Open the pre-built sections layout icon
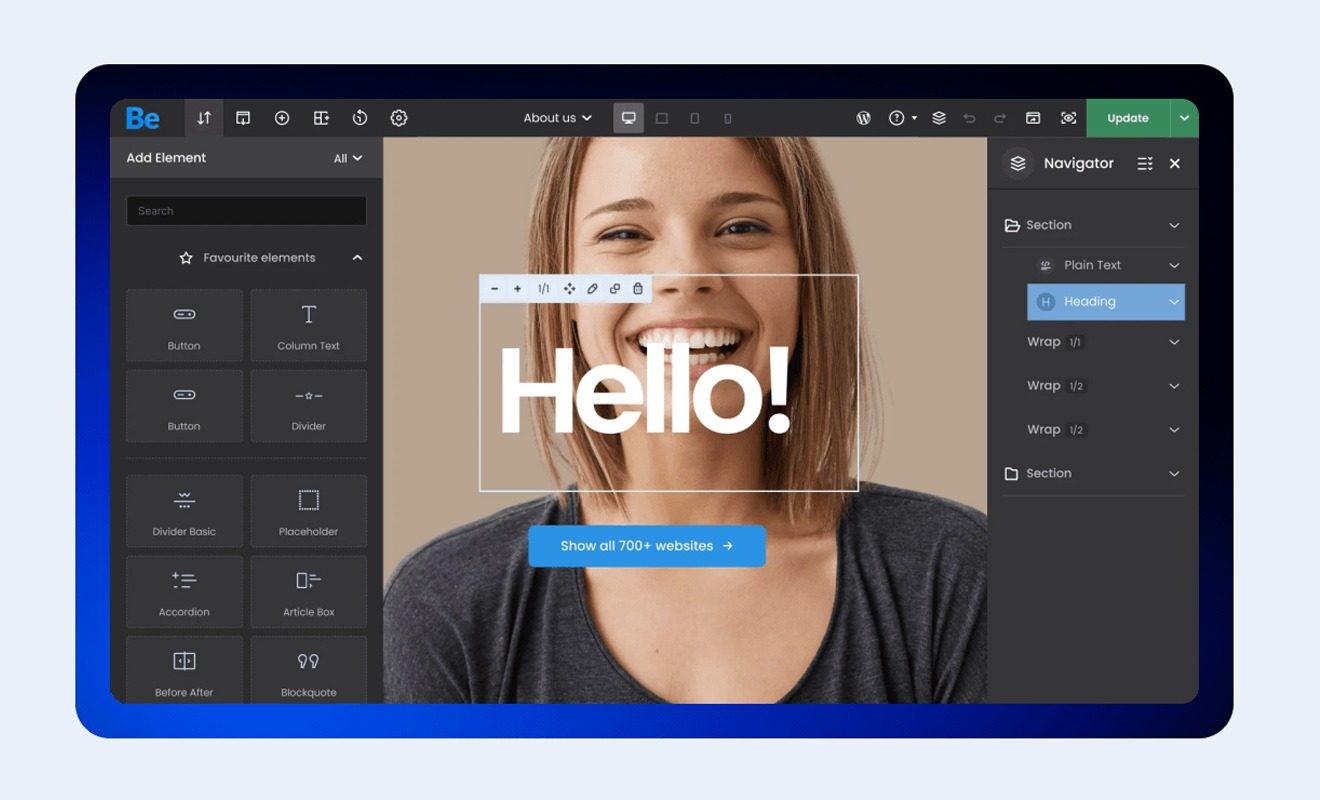 pos(321,118)
